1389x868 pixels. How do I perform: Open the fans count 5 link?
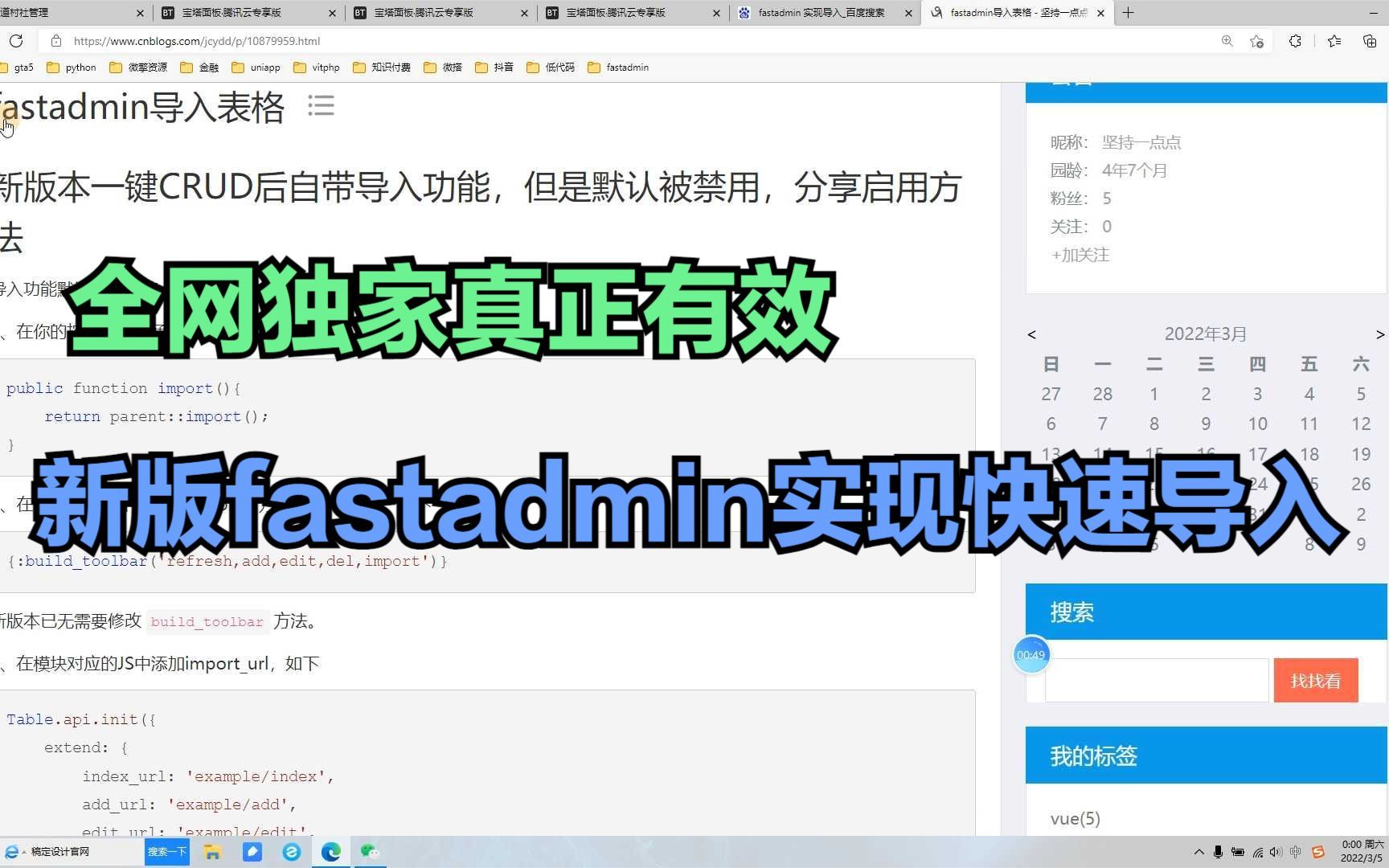[x=1107, y=199]
